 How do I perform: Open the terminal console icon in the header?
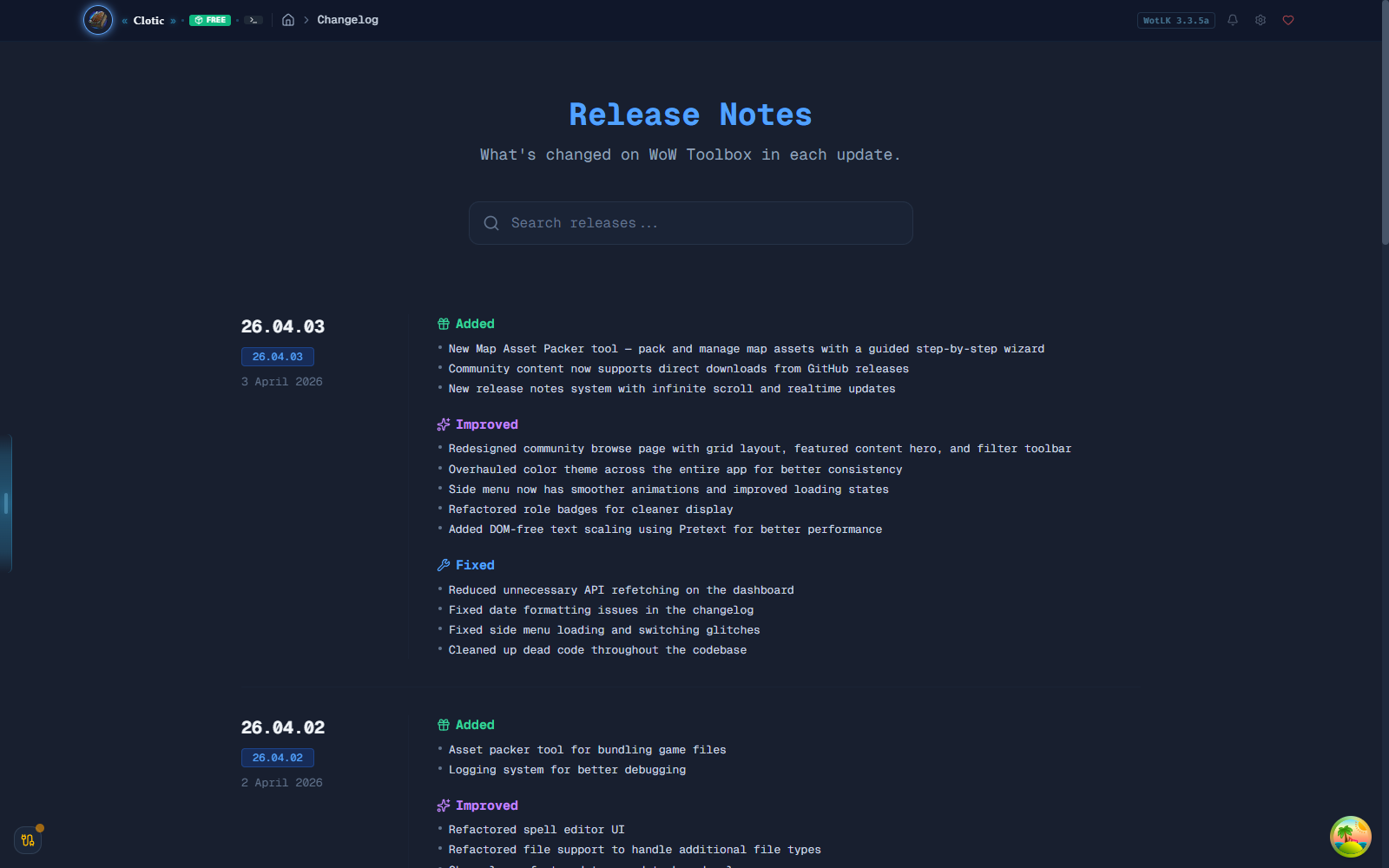click(x=253, y=19)
